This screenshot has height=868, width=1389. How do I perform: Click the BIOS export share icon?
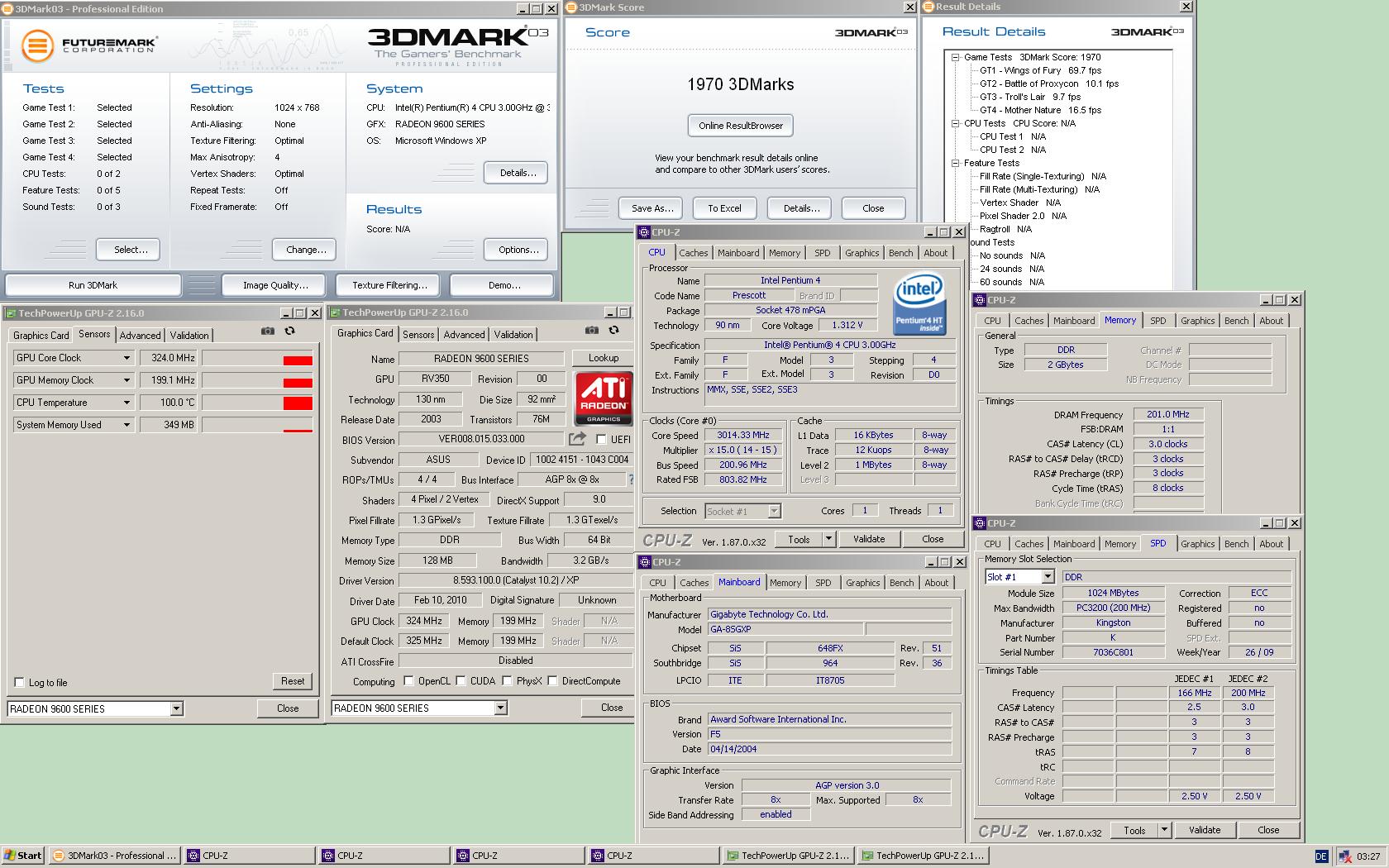tap(577, 439)
